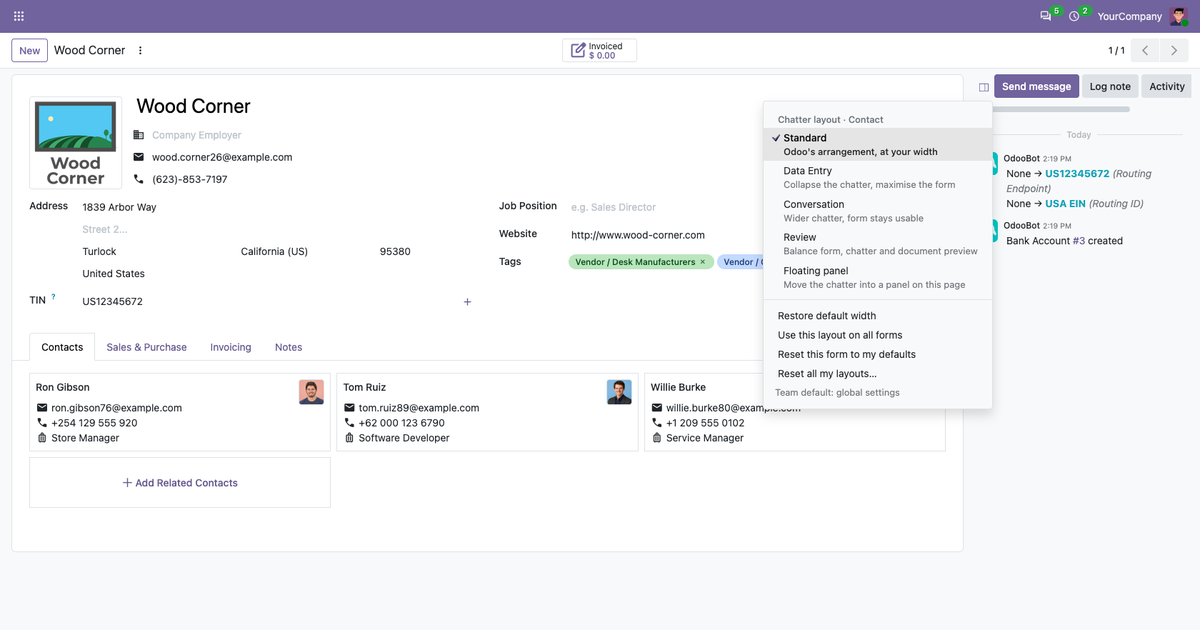Open the conversations messages icon
Image resolution: width=1200 pixels, height=630 pixels.
[x=1046, y=16]
